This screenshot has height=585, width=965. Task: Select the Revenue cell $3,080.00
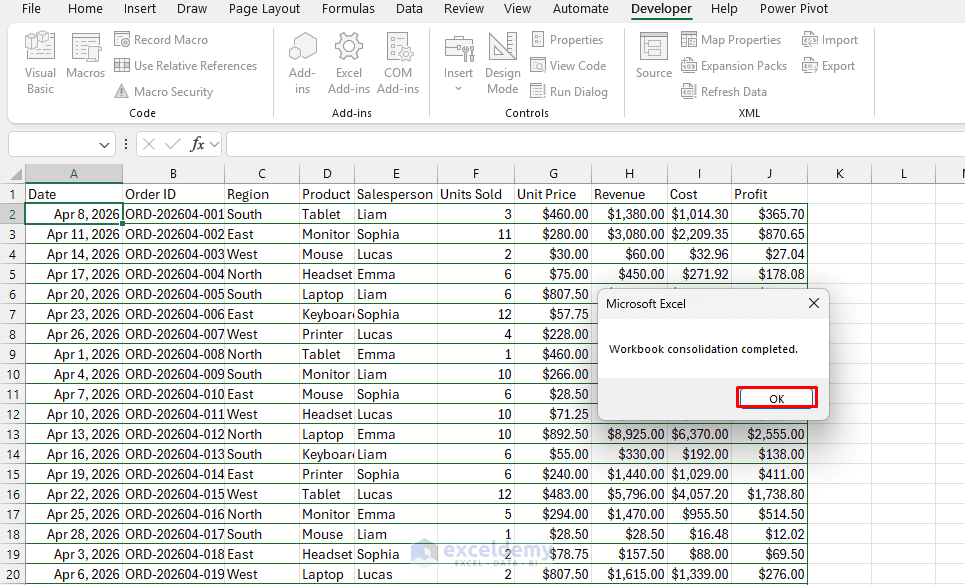(x=629, y=234)
